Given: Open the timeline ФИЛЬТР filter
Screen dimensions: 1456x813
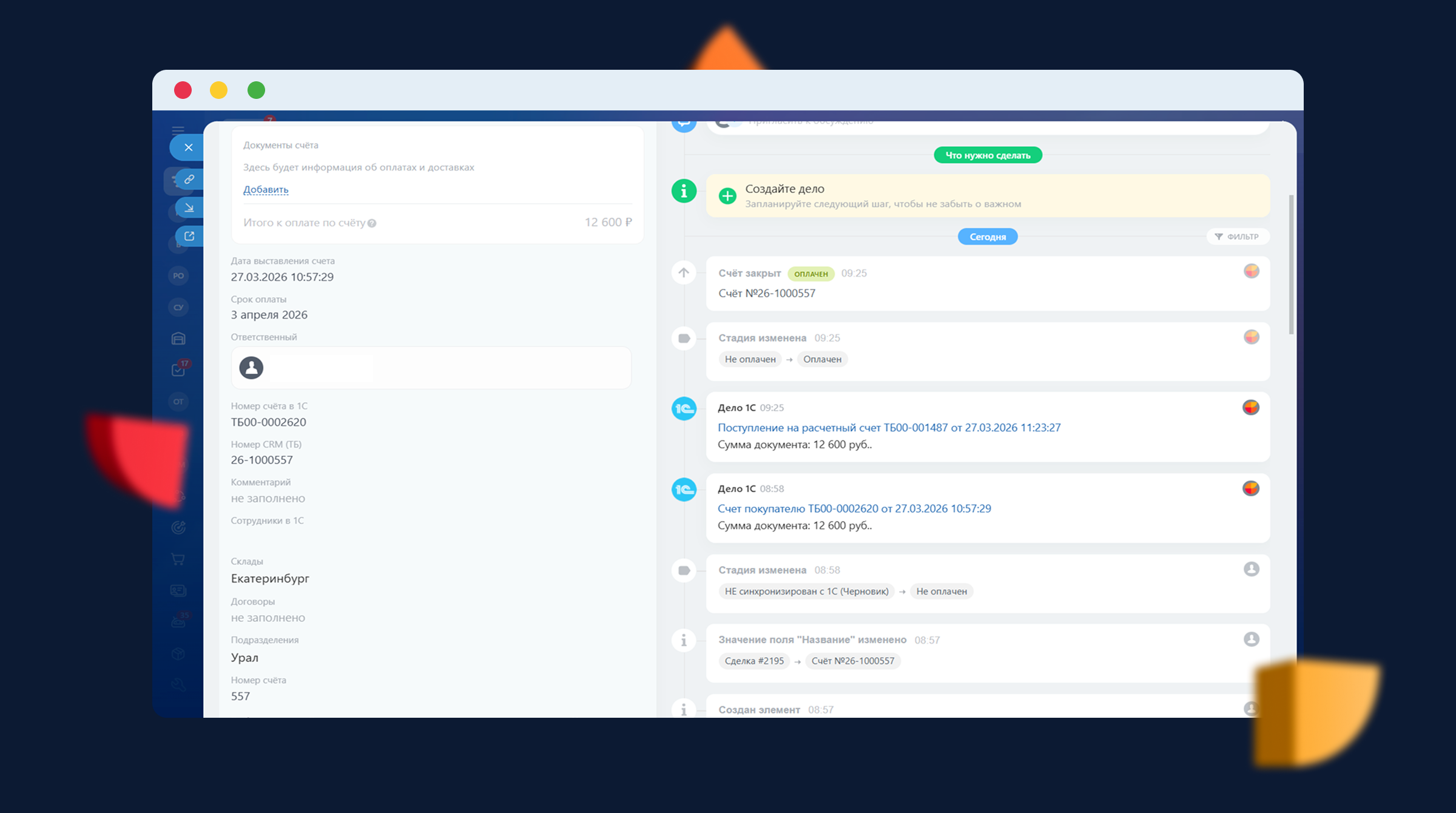Looking at the screenshot, I should [1238, 237].
